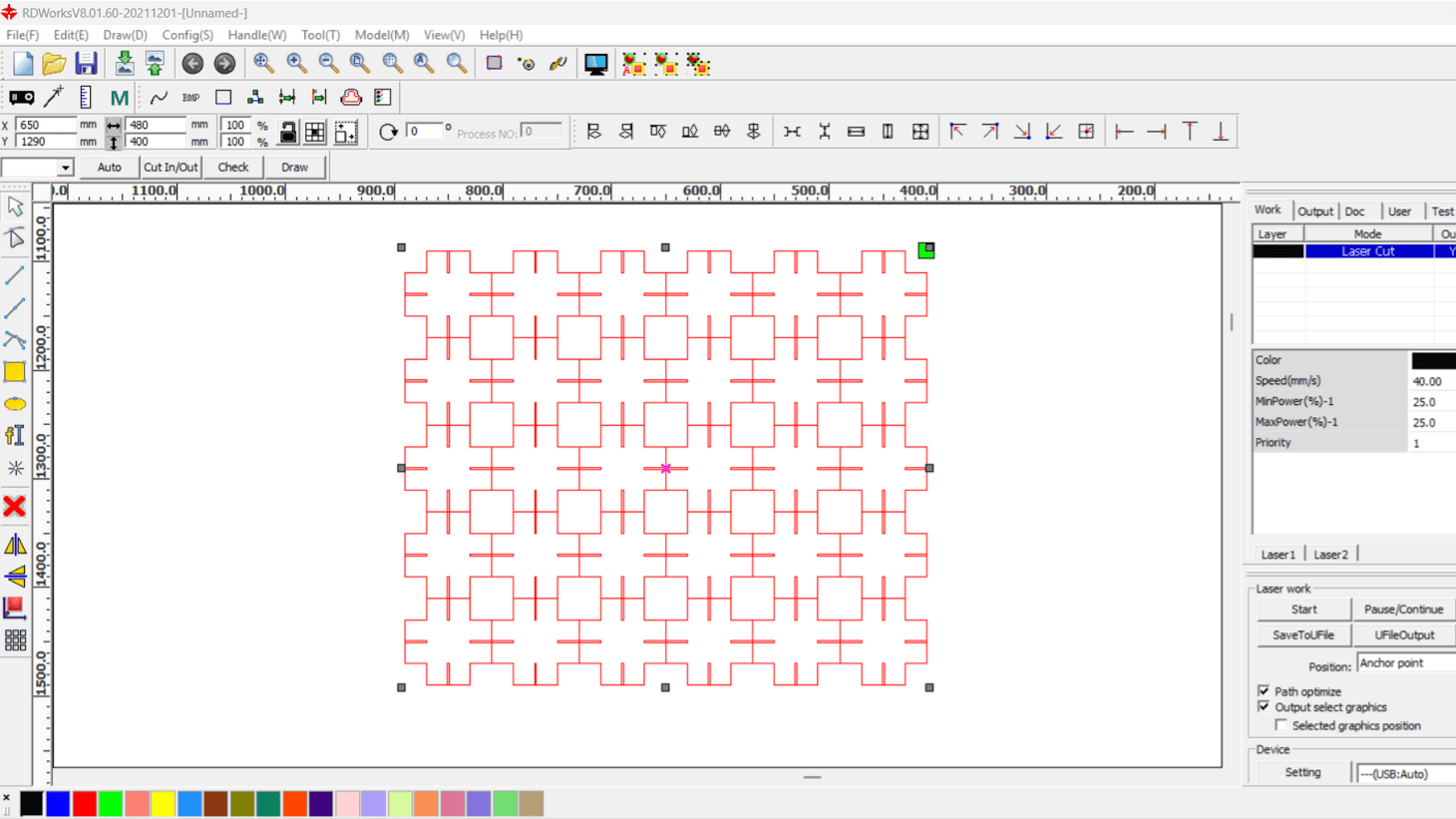Viewport: 1456px width, 819px height.
Task: Click the rotation angle input field
Action: [423, 131]
